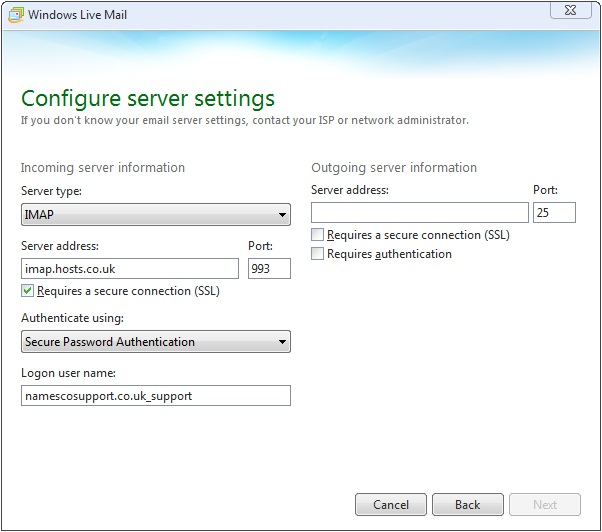Click the Requires authentication label text

[x=389, y=254]
